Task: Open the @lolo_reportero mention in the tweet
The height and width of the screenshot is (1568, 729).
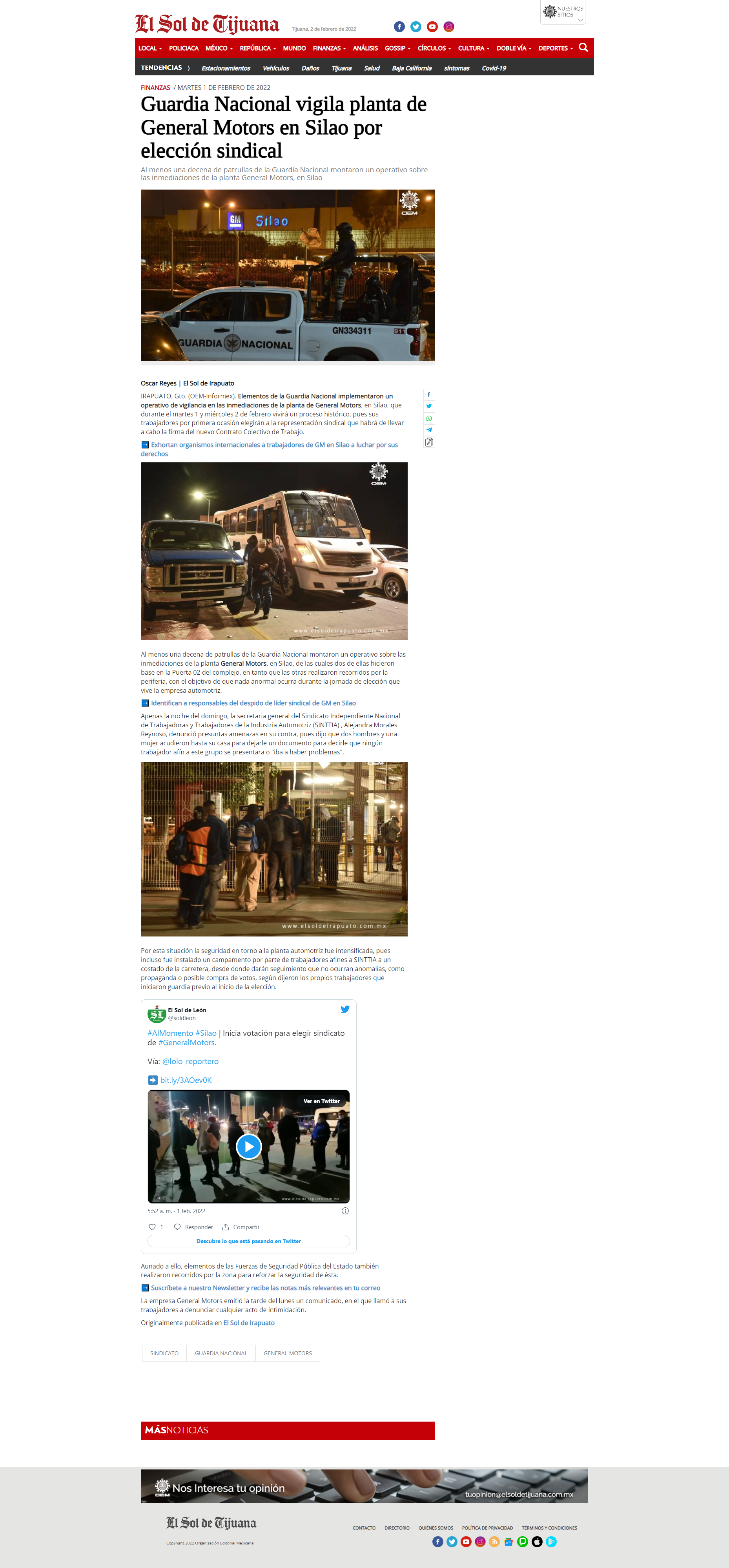Action: click(x=190, y=1062)
